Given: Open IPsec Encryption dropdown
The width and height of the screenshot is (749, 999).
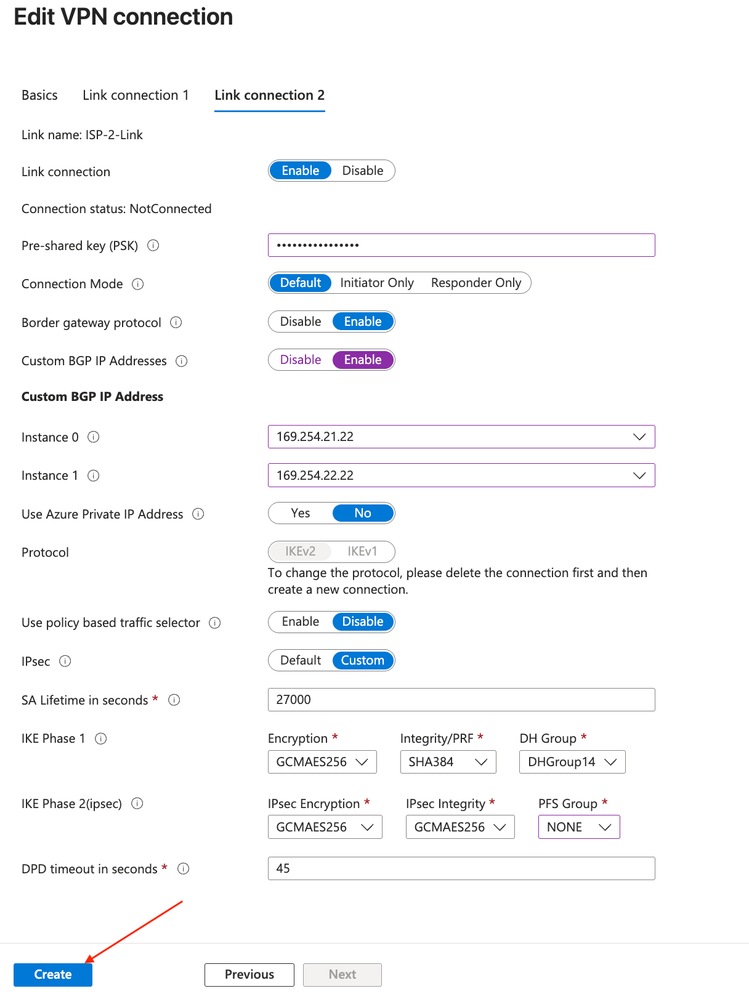Looking at the screenshot, I should pos(325,827).
